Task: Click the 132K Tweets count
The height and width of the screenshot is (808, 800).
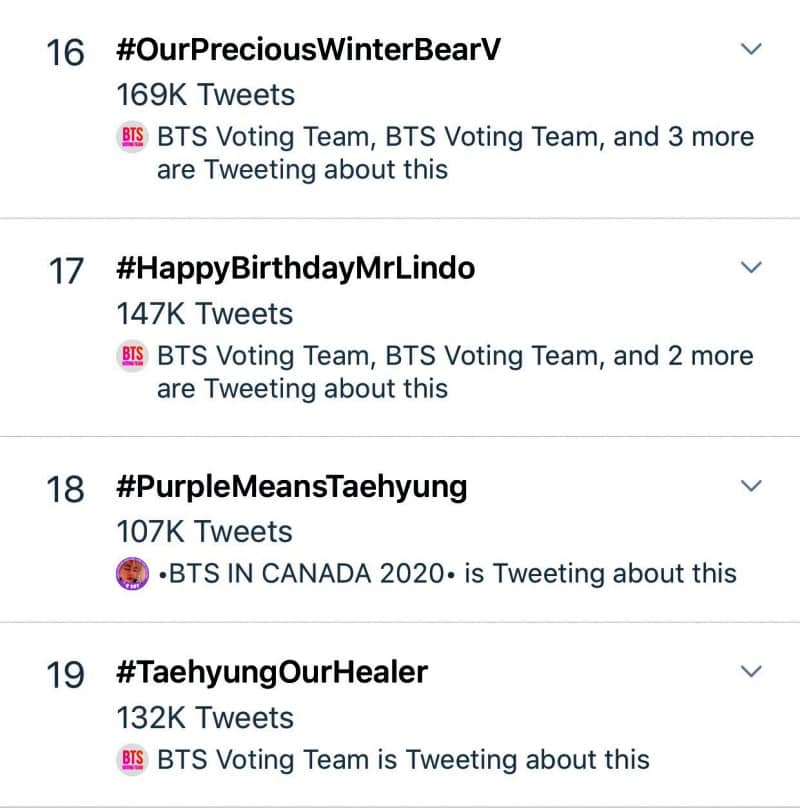Action: [x=206, y=717]
